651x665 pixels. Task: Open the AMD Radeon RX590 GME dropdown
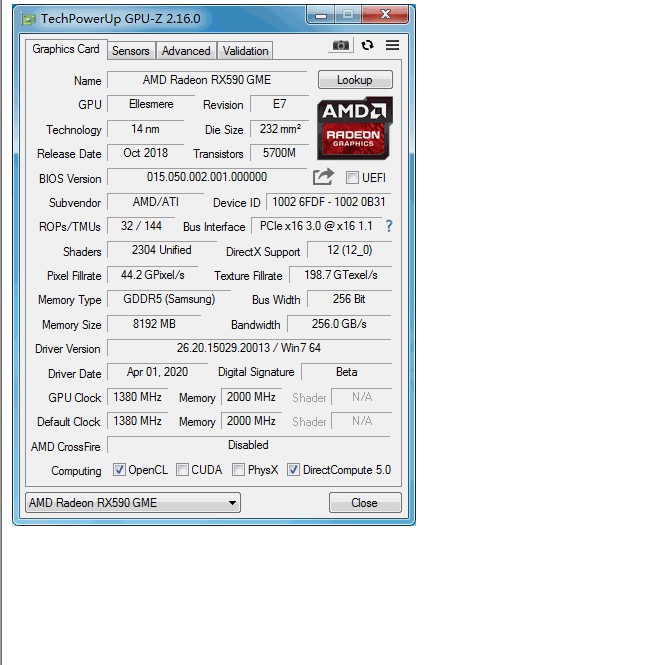point(133,503)
